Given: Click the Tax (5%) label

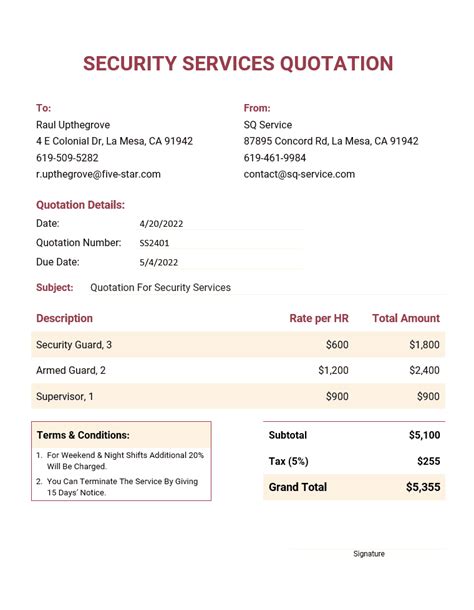Looking at the screenshot, I should pyautogui.click(x=288, y=461).
